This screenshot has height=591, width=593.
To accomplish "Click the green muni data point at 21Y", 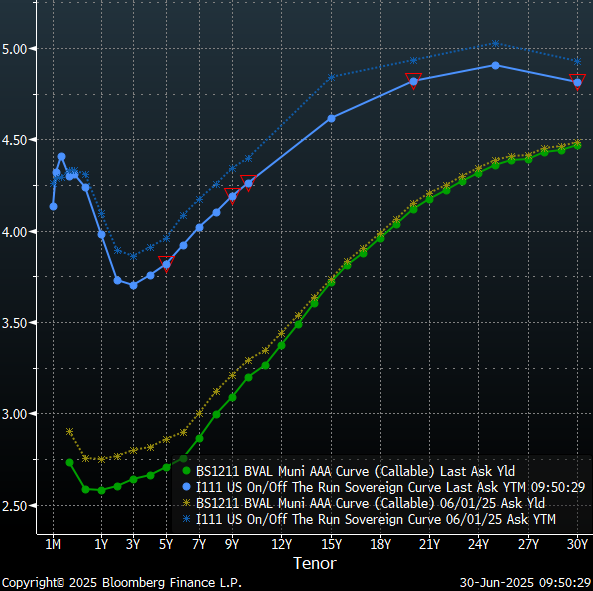I will tap(430, 199).
